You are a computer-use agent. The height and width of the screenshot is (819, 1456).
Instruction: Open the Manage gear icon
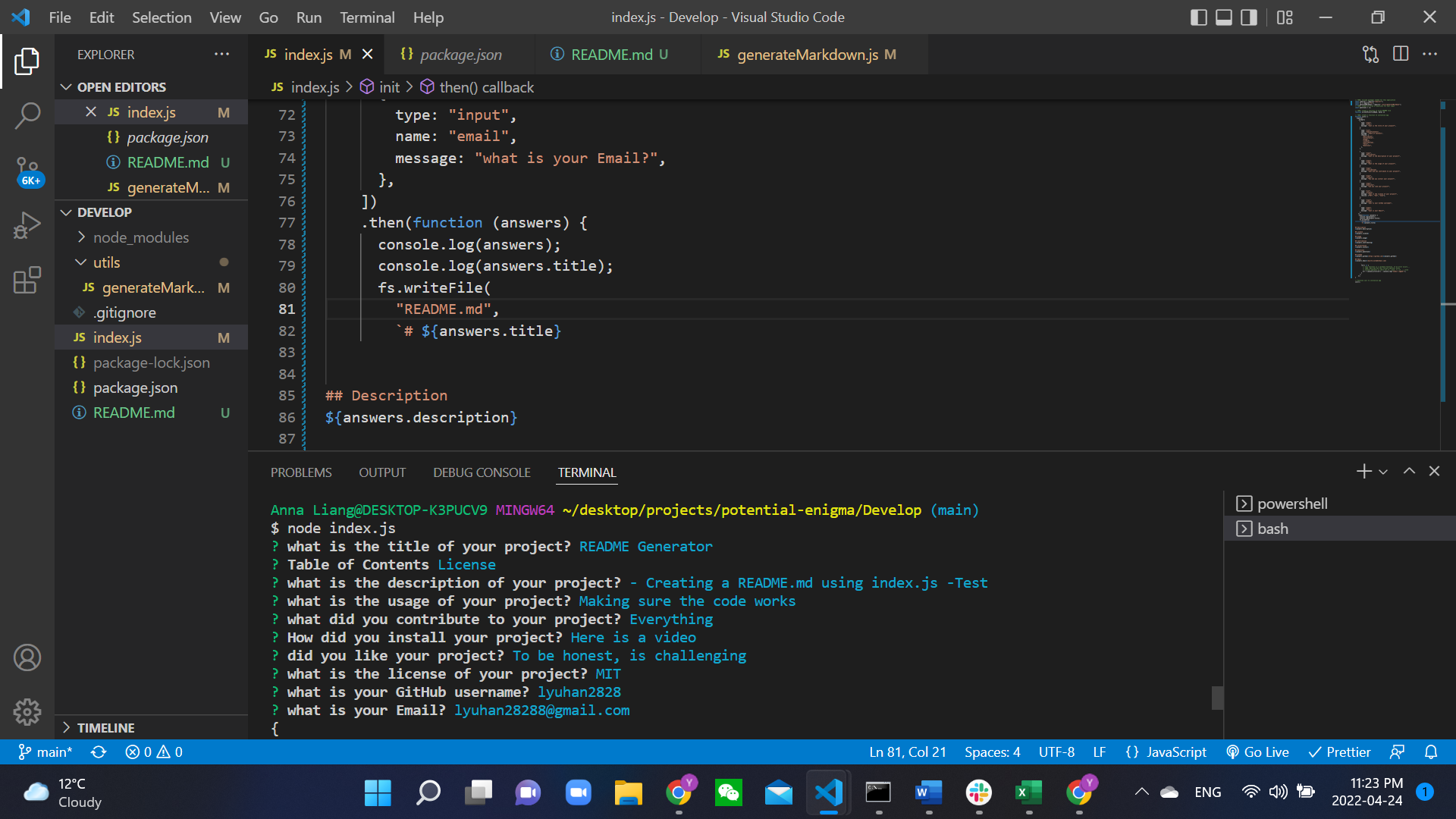click(27, 712)
